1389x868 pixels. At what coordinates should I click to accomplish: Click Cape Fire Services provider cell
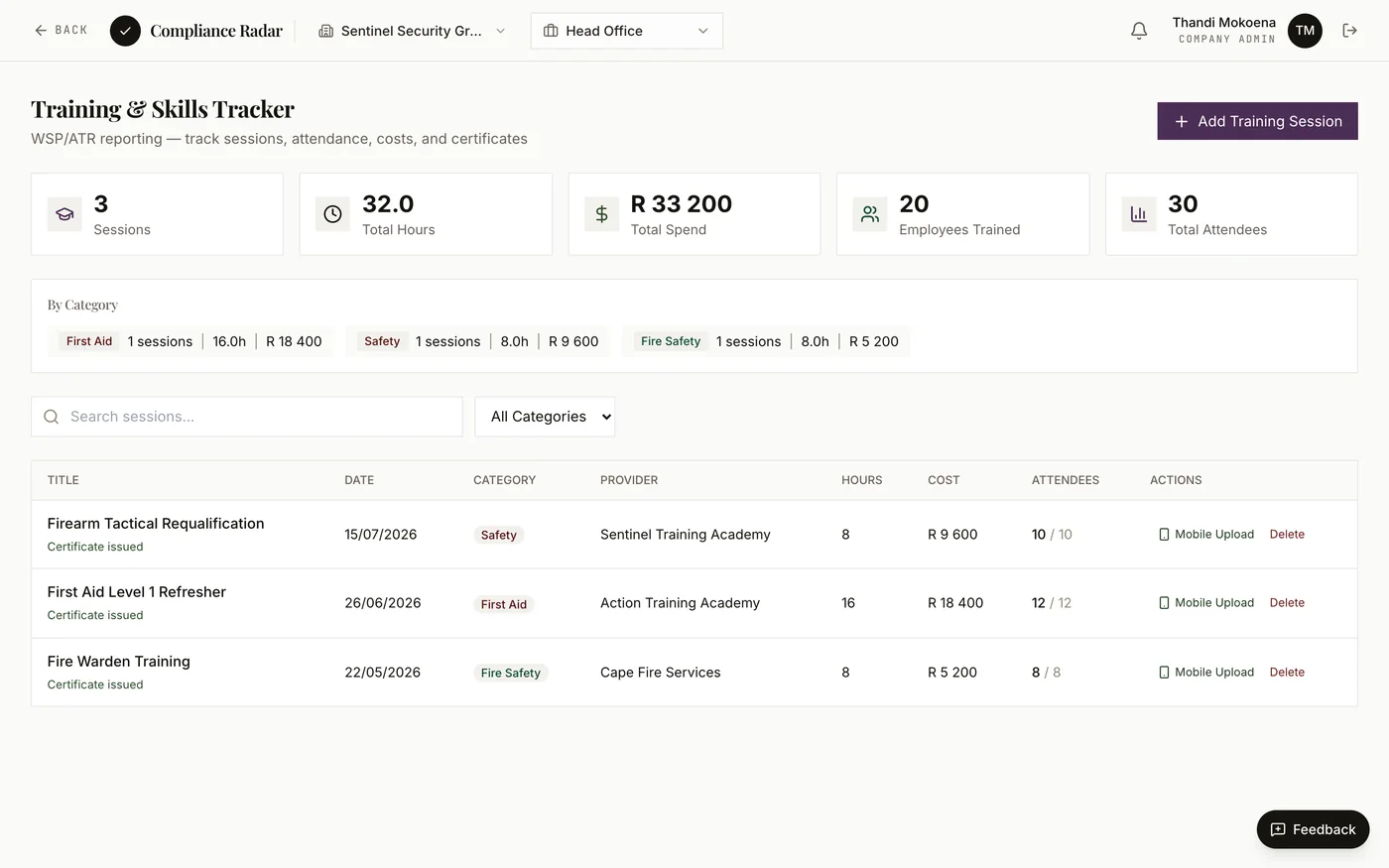(x=661, y=673)
